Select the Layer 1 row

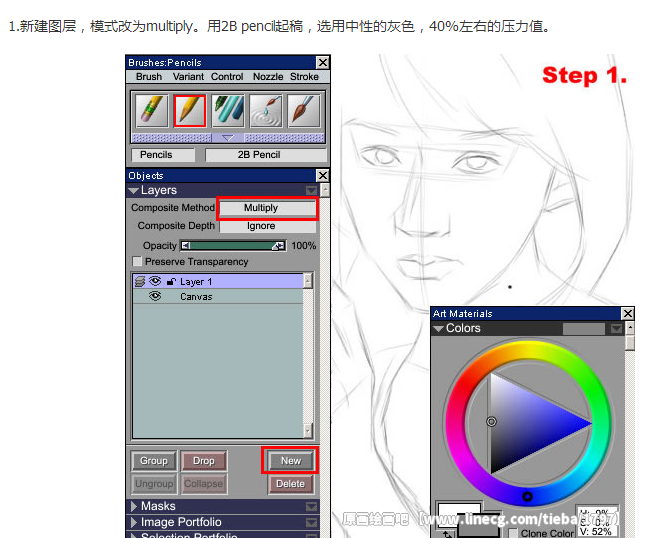tap(218, 281)
